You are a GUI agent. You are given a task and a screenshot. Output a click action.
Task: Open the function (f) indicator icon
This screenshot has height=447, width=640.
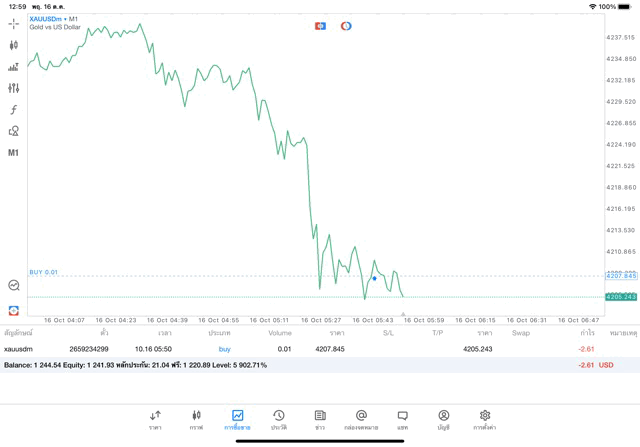pos(14,110)
